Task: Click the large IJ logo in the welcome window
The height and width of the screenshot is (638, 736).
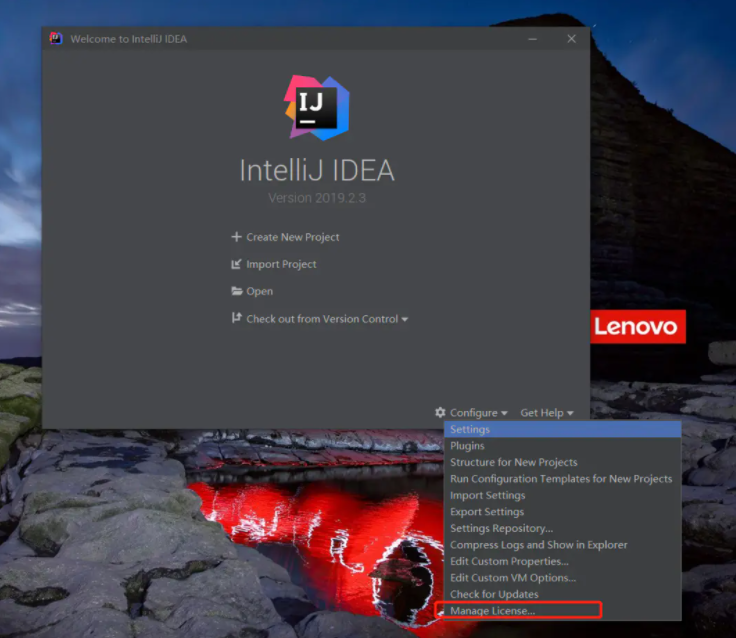Action: point(317,108)
